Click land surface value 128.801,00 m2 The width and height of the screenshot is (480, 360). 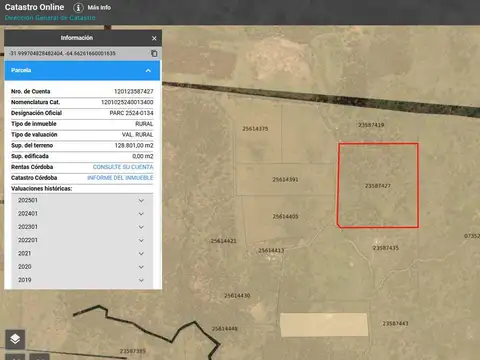click(x=134, y=145)
